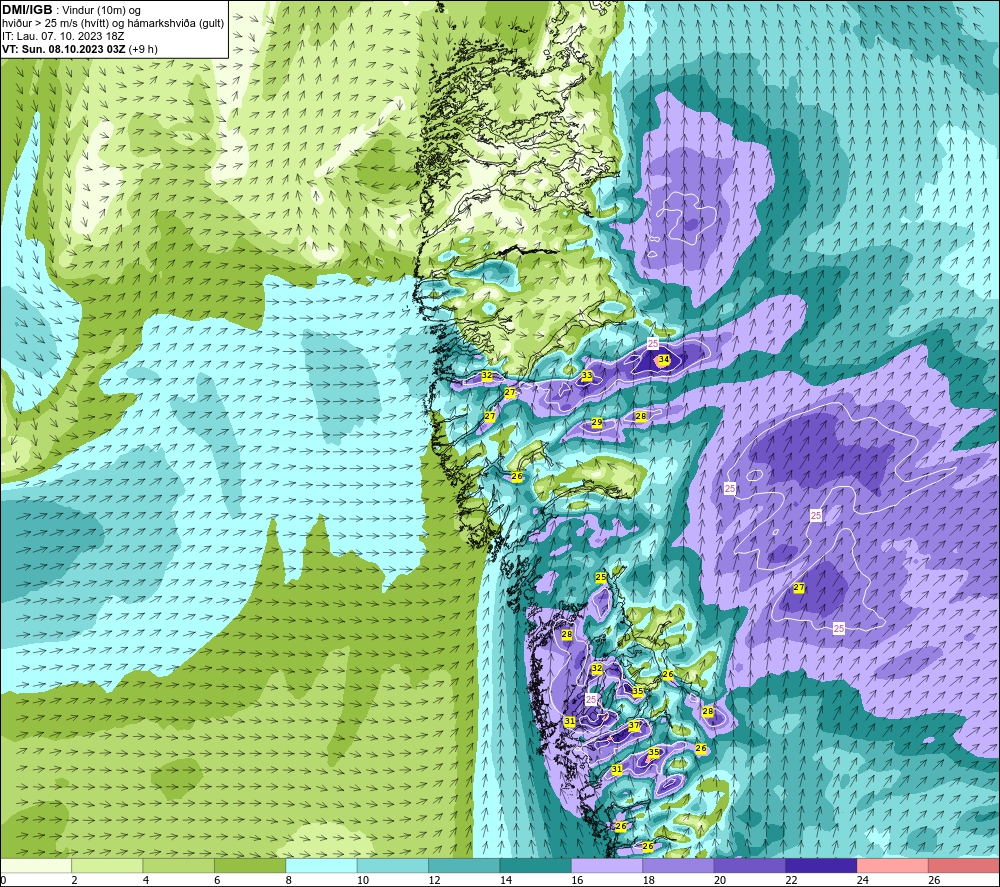1000x887 pixels.
Task: Select the 0–2 m/s palest legend swatch
Action: tap(36, 865)
